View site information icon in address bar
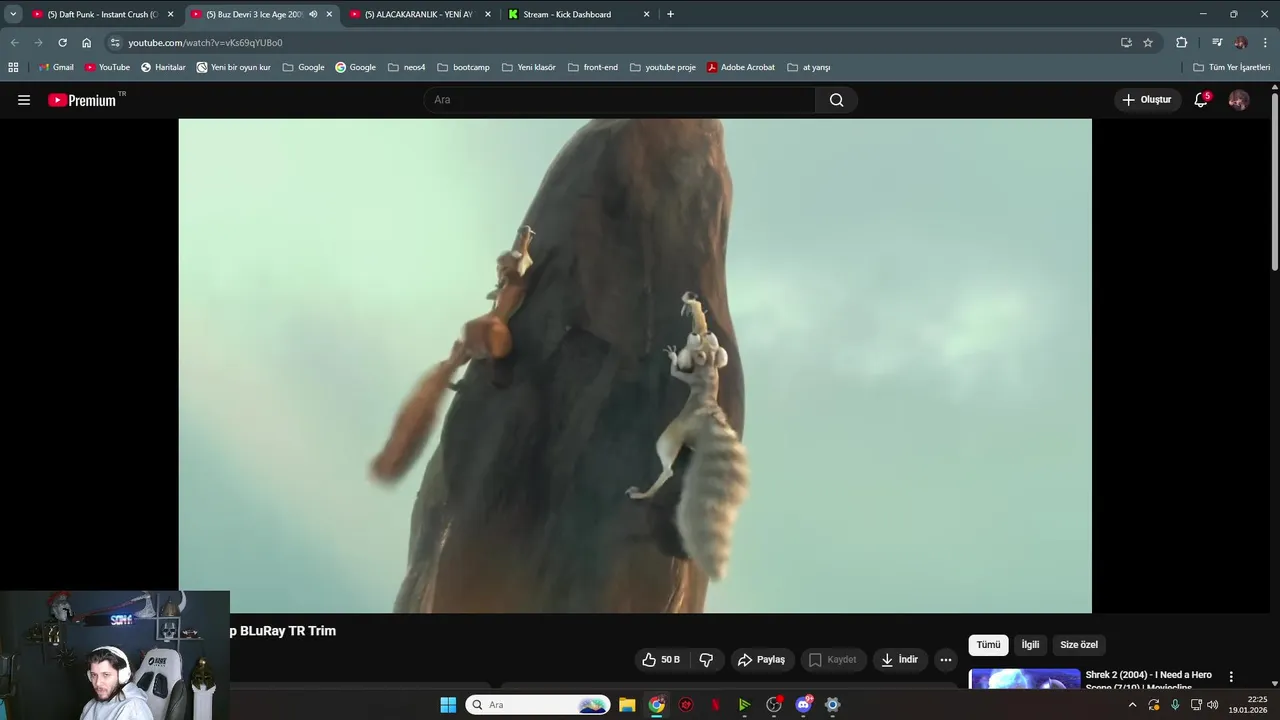The image size is (1280, 720). 115,43
